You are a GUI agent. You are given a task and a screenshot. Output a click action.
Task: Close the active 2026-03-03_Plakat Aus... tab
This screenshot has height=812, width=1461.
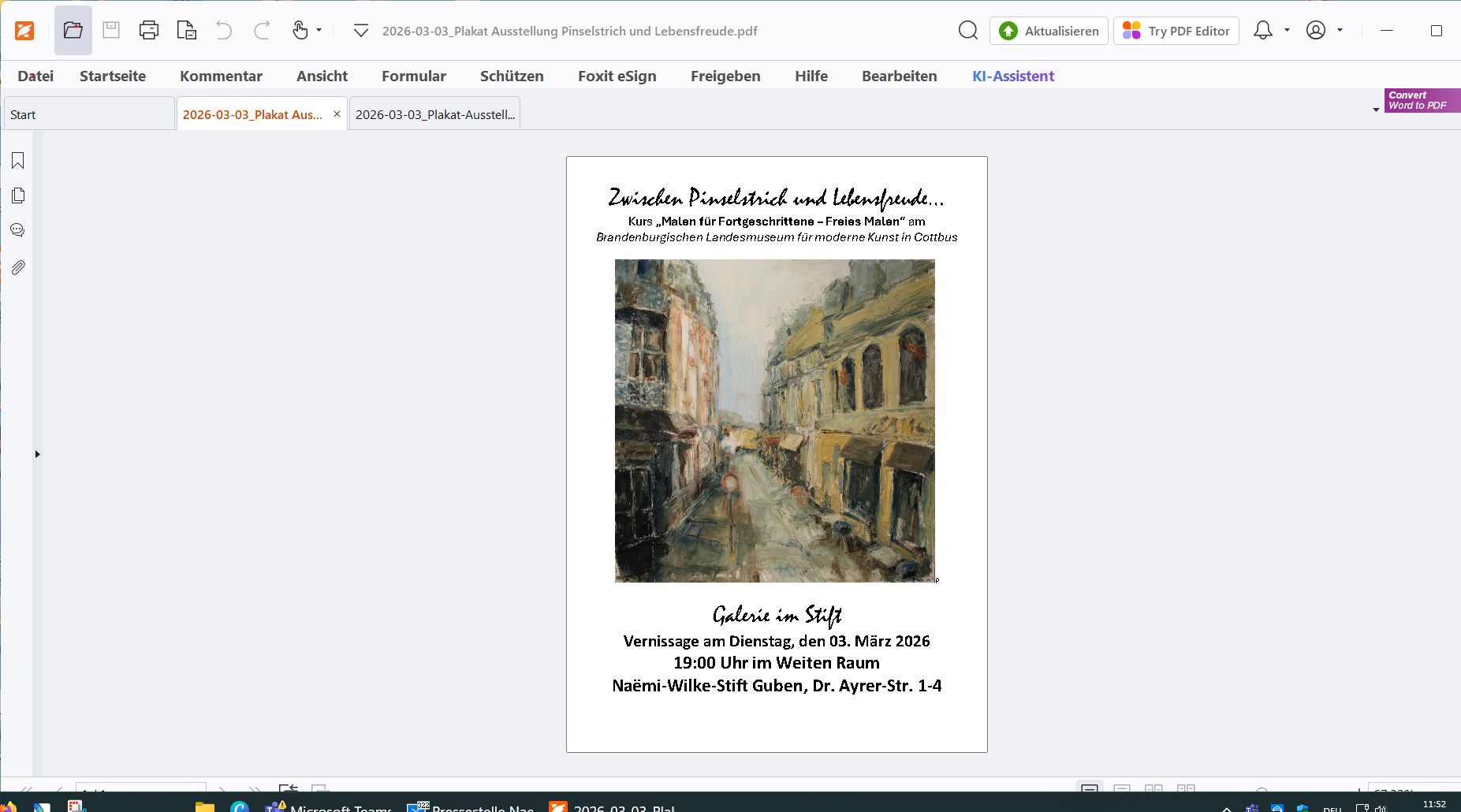click(x=337, y=114)
